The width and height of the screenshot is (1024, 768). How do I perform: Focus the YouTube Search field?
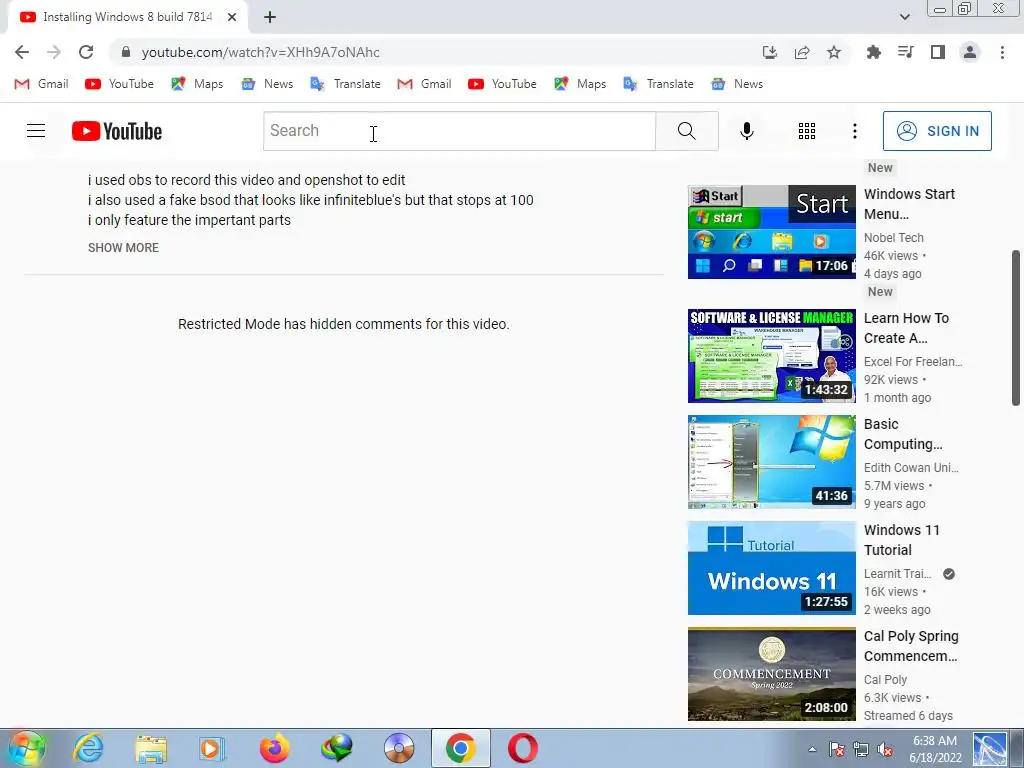point(459,131)
